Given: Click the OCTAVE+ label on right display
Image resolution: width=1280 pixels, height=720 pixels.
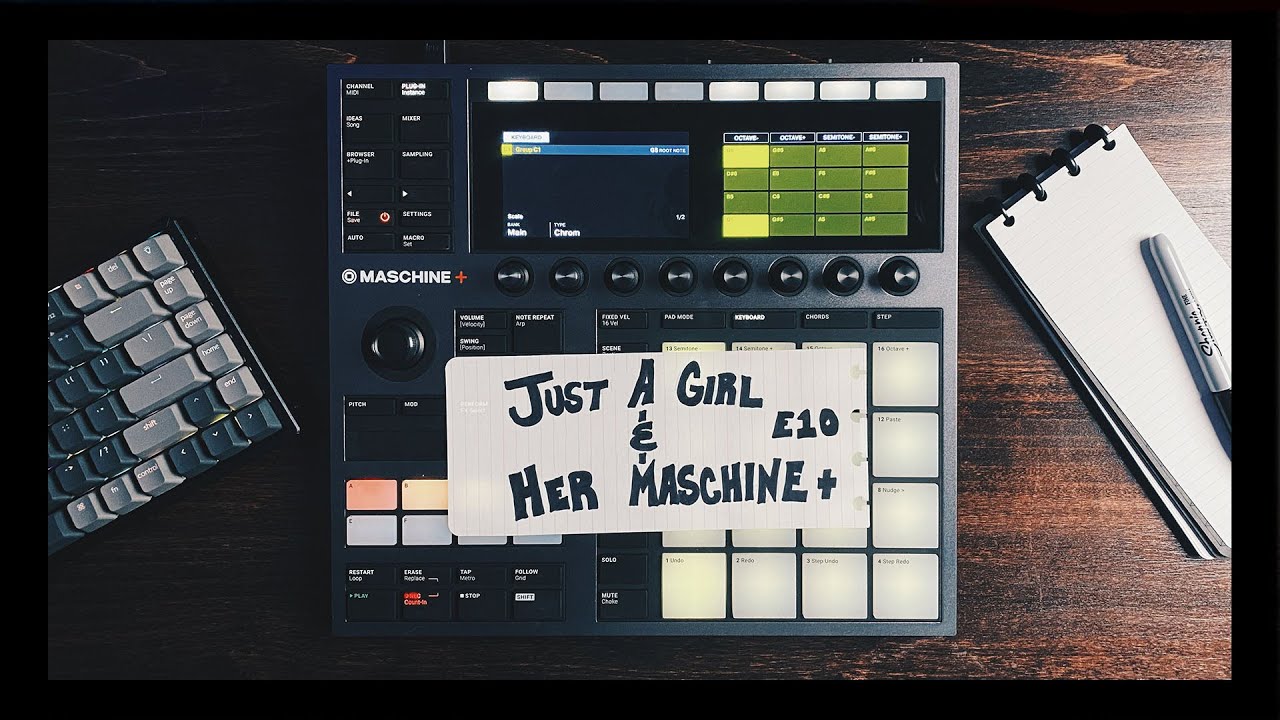Looking at the screenshot, I should click(792, 137).
